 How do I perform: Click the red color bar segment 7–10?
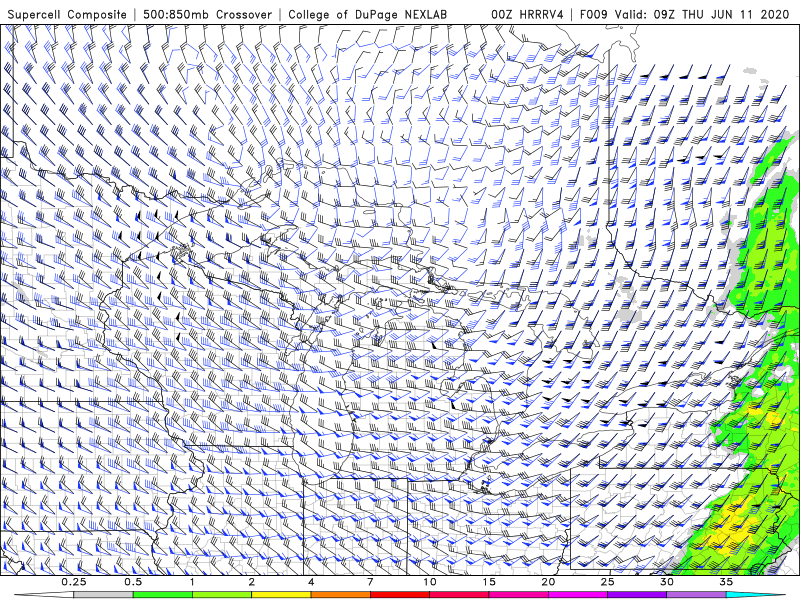tap(399, 595)
